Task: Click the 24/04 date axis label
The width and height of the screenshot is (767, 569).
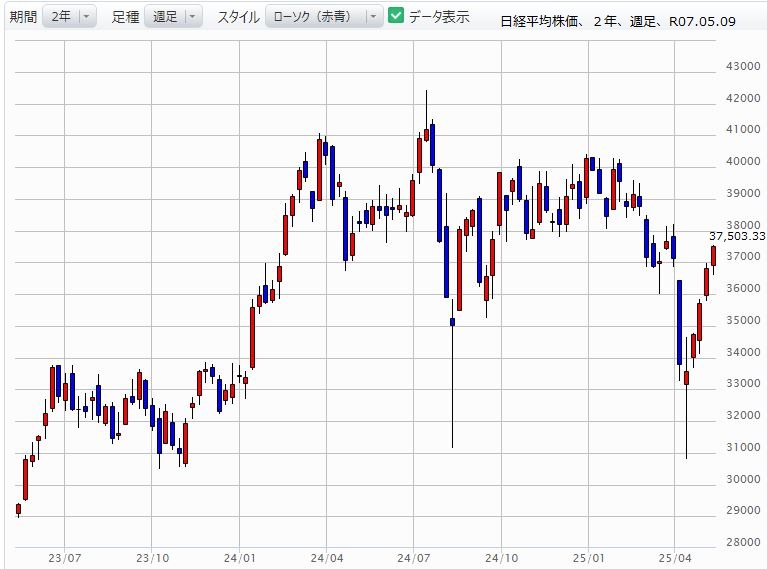Action: (x=327, y=558)
